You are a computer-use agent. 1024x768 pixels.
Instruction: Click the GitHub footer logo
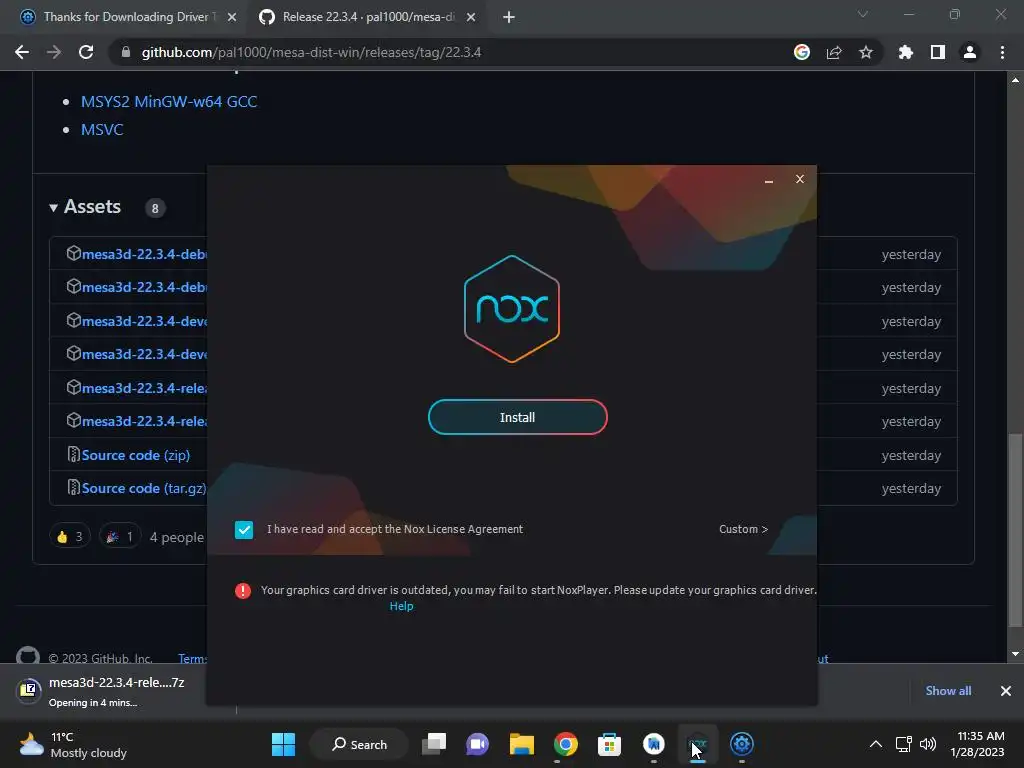(27, 655)
